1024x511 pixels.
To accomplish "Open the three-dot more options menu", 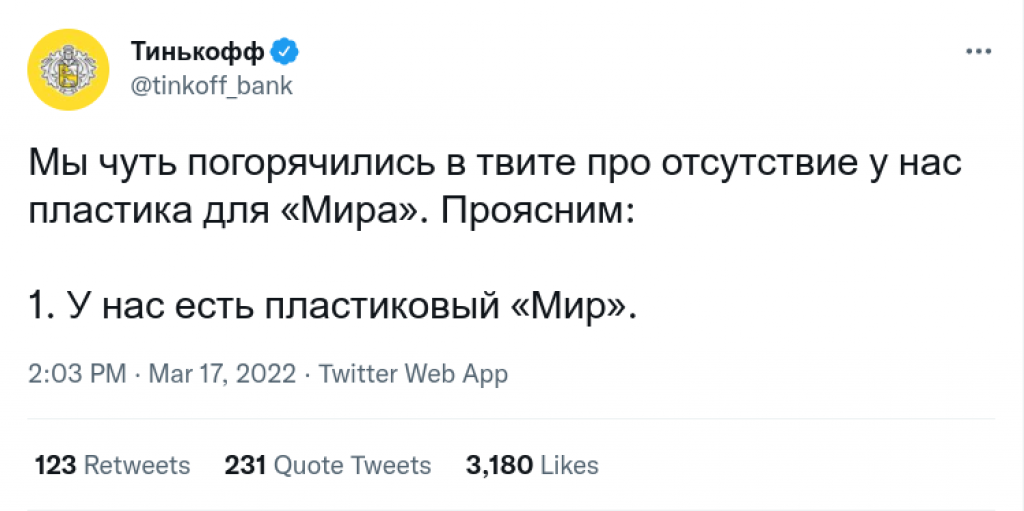I will pyautogui.click(x=979, y=52).
